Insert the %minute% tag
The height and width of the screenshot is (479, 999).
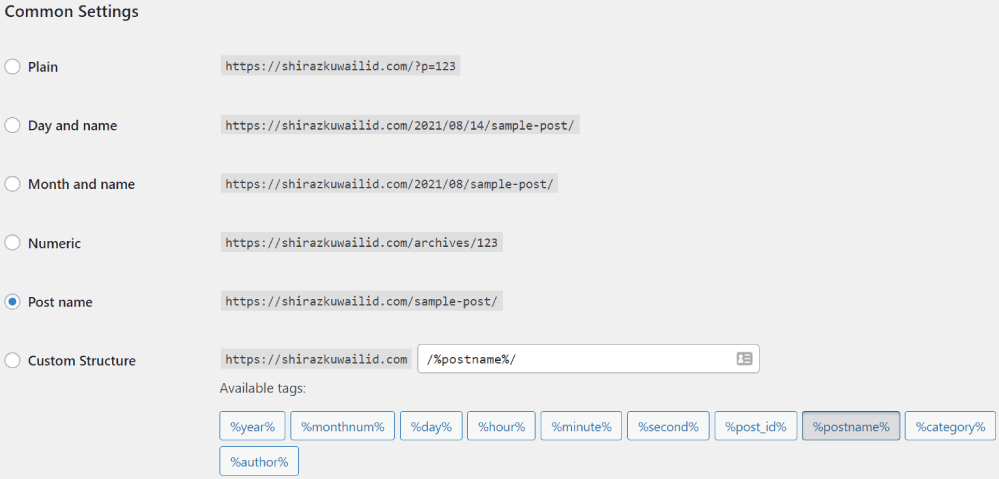582,426
